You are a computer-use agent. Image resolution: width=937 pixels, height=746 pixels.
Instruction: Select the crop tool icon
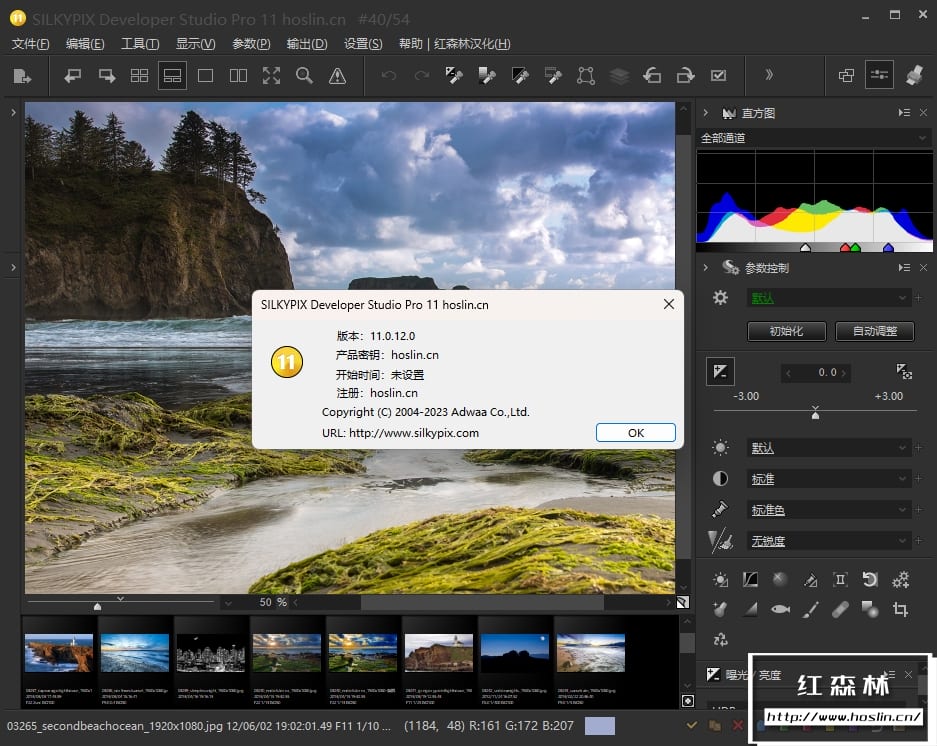(x=901, y=609)
